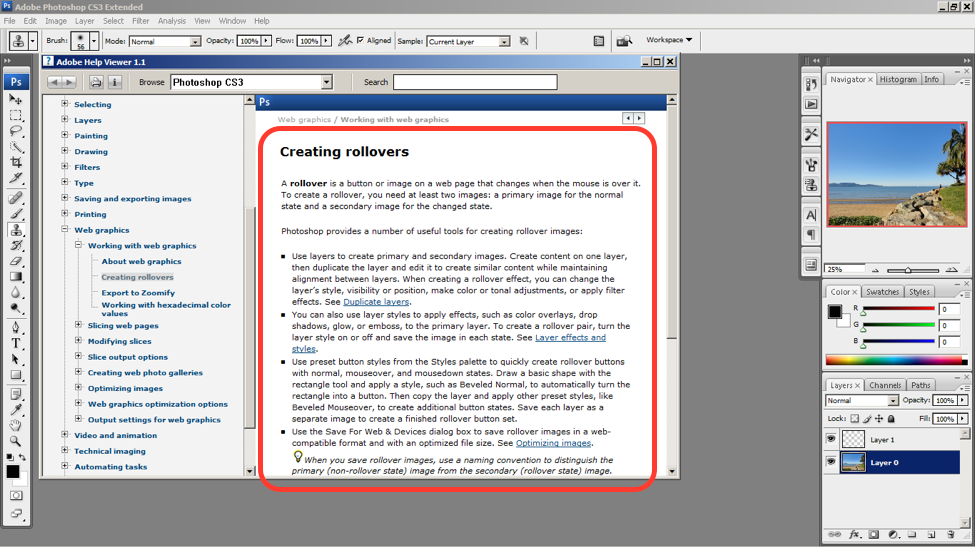Viewport: 975px width, 548px height.
Task: Select the Crop tool in toolbox
Action: point(16,163)
